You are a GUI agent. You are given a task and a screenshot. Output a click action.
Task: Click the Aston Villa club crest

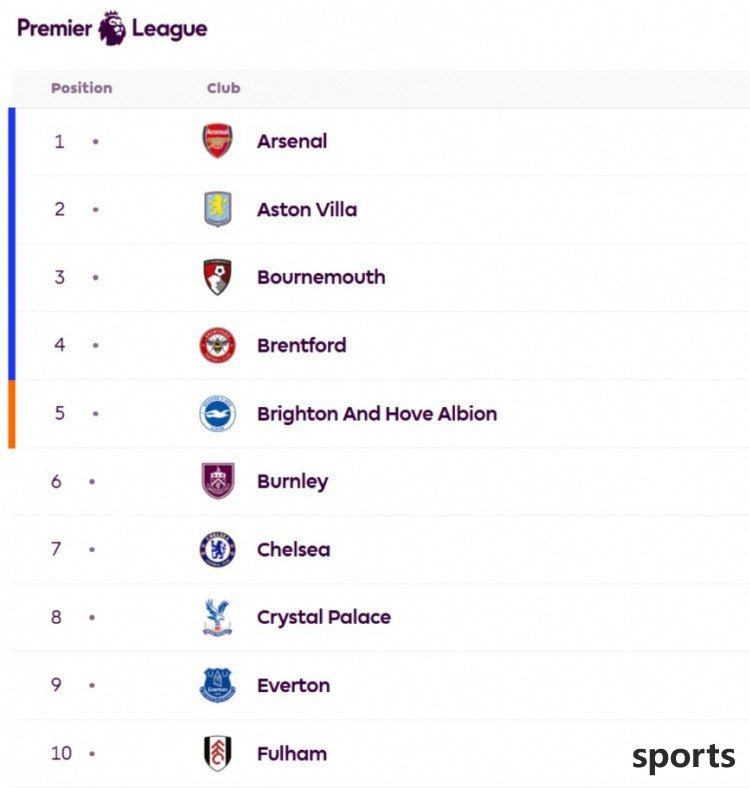pos(217,209)
